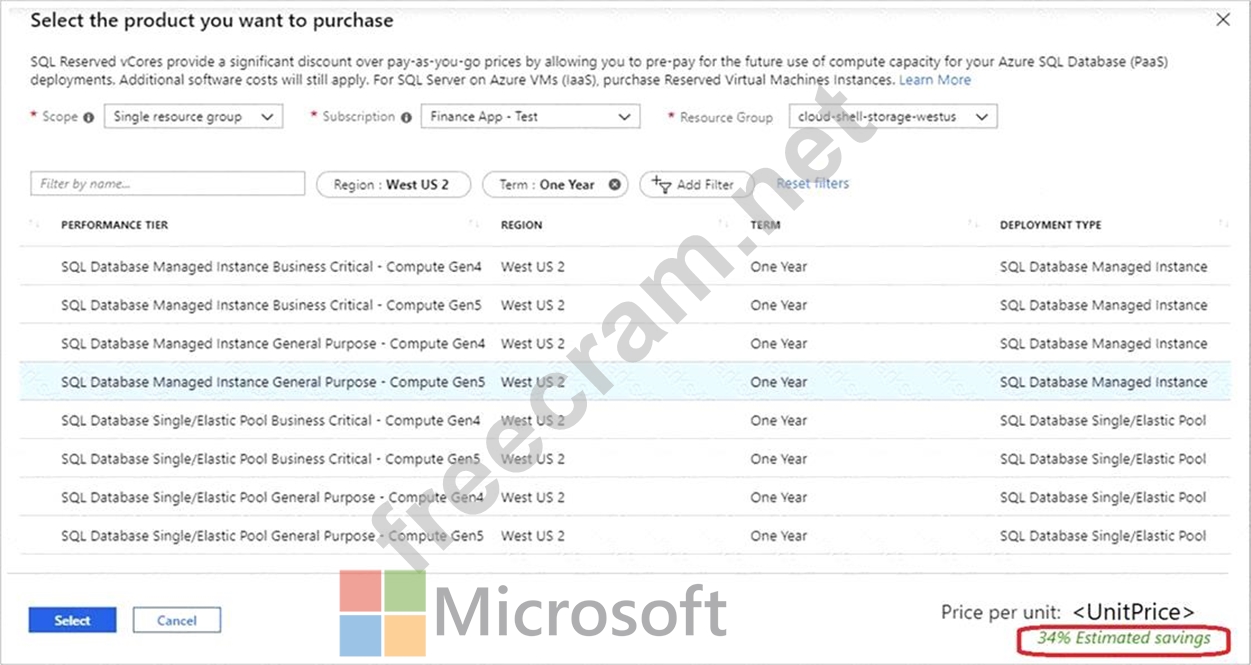
Task: Click the Scope info icon
Action: (x=88, y=117)
